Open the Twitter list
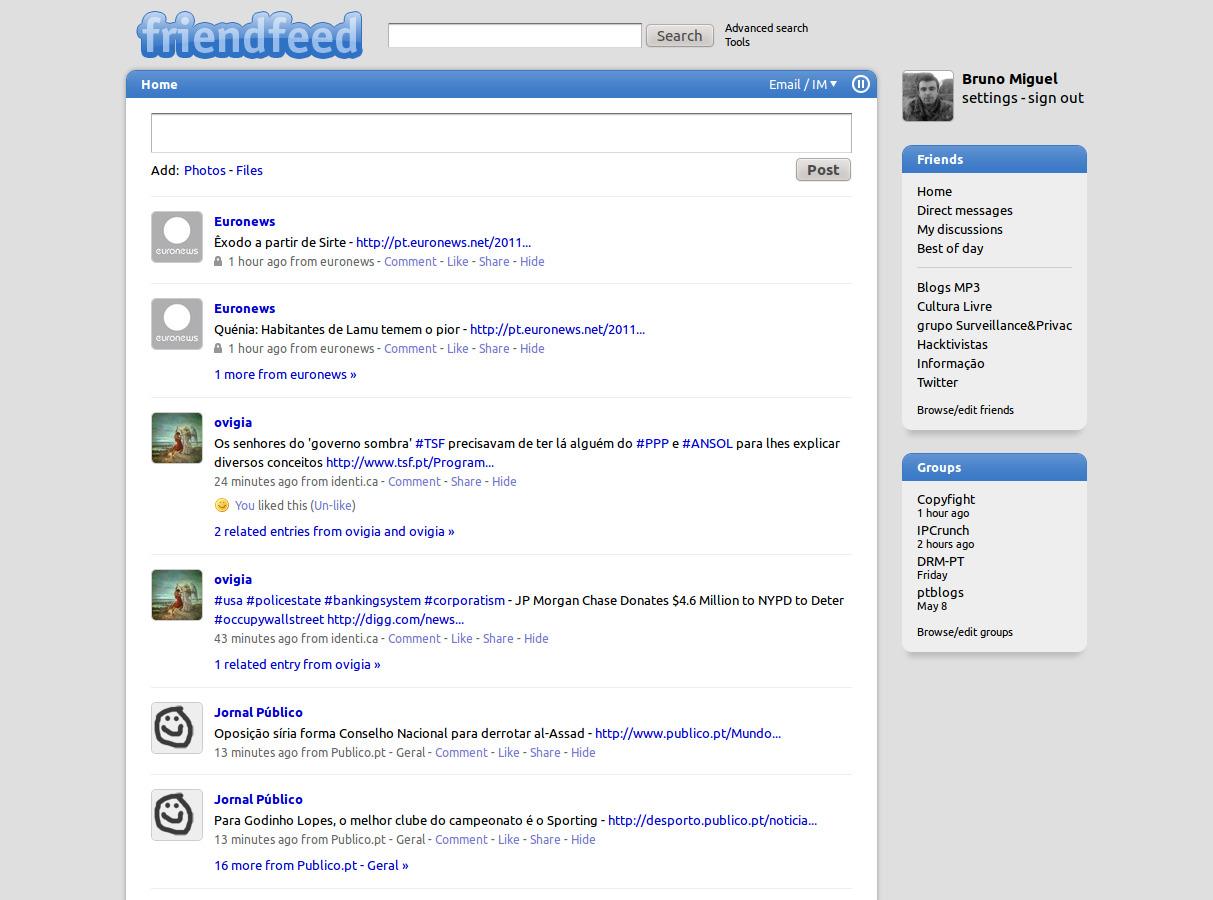 pyautogui.click(x=937, y=382)
